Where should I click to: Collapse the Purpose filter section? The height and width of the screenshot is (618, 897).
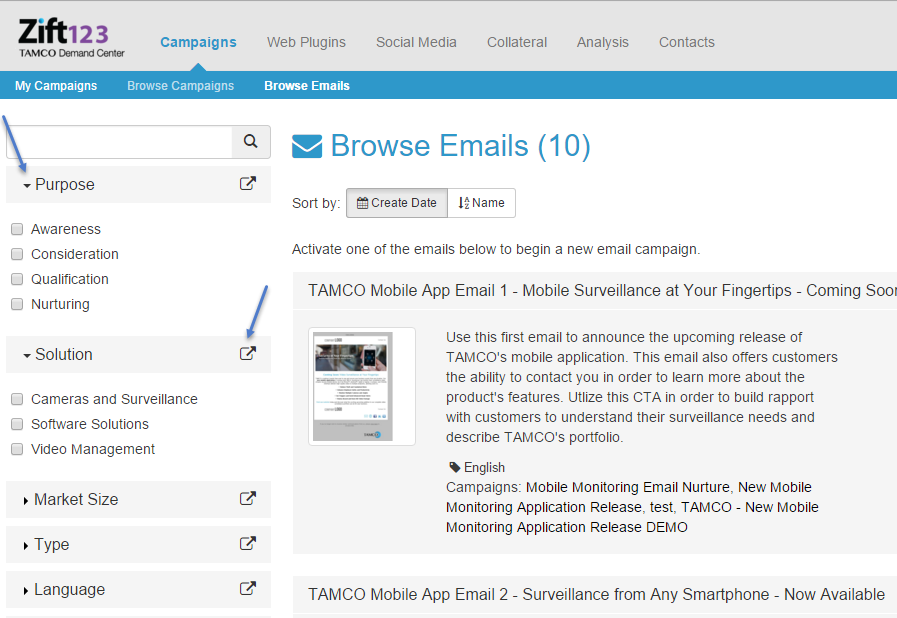[x=60, y=185]
